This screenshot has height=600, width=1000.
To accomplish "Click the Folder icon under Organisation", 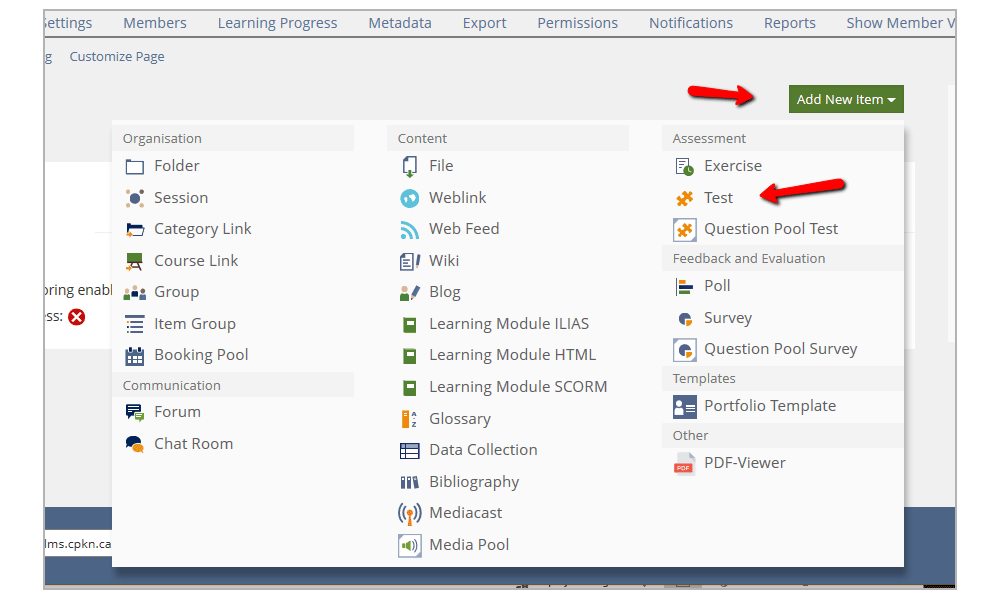I will [x=135, y=166].
